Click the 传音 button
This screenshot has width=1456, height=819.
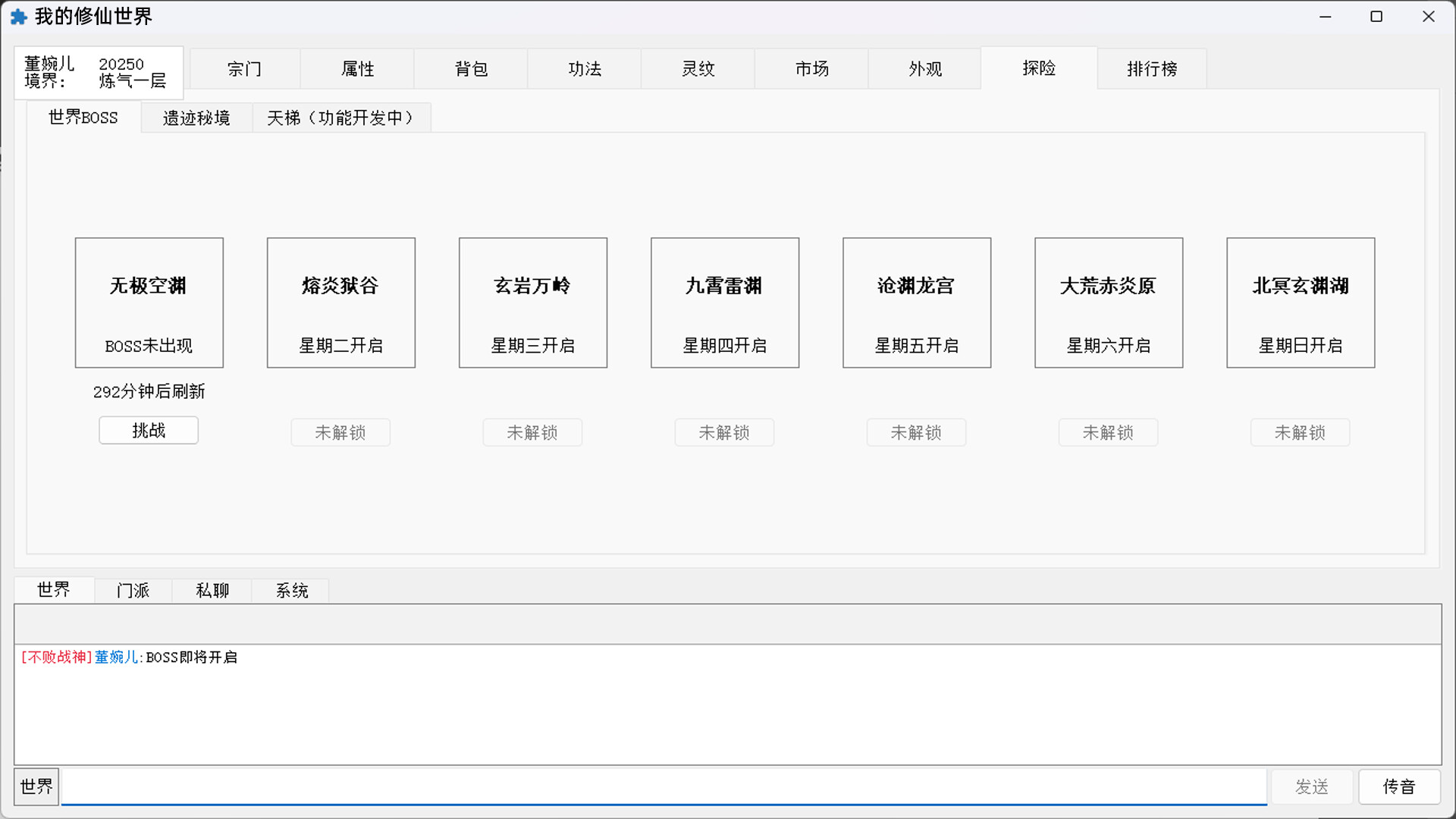[1399, 786]
